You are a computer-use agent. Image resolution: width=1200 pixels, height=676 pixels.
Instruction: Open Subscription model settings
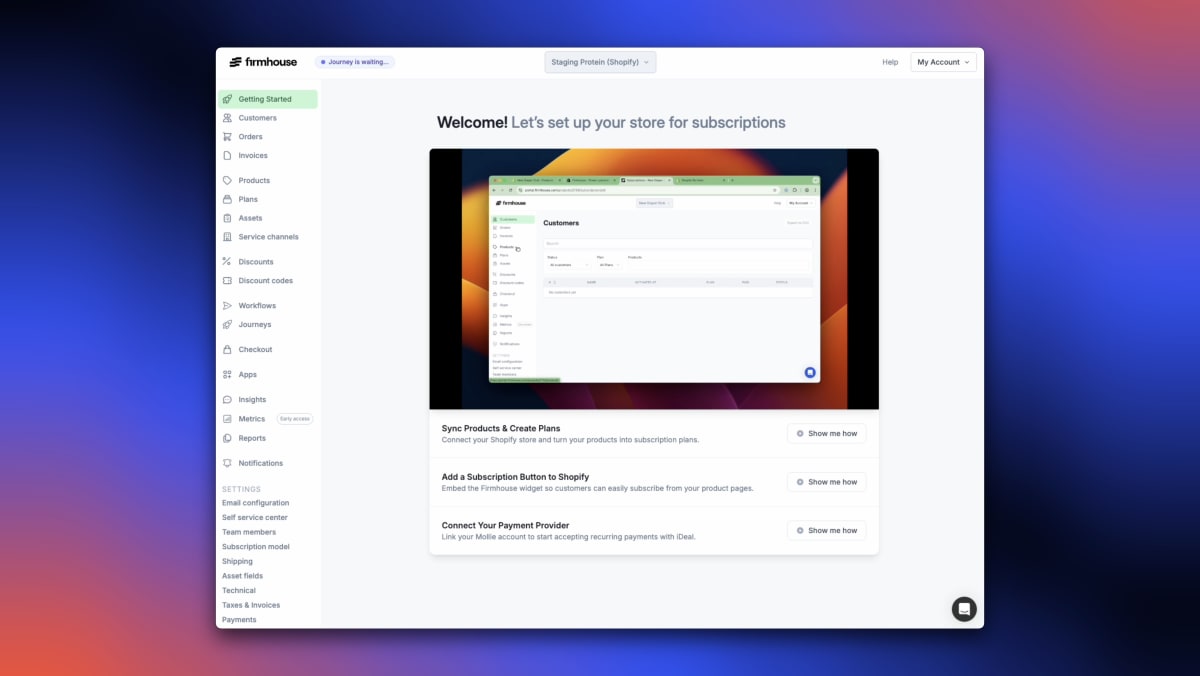click(x=256, y=547)
